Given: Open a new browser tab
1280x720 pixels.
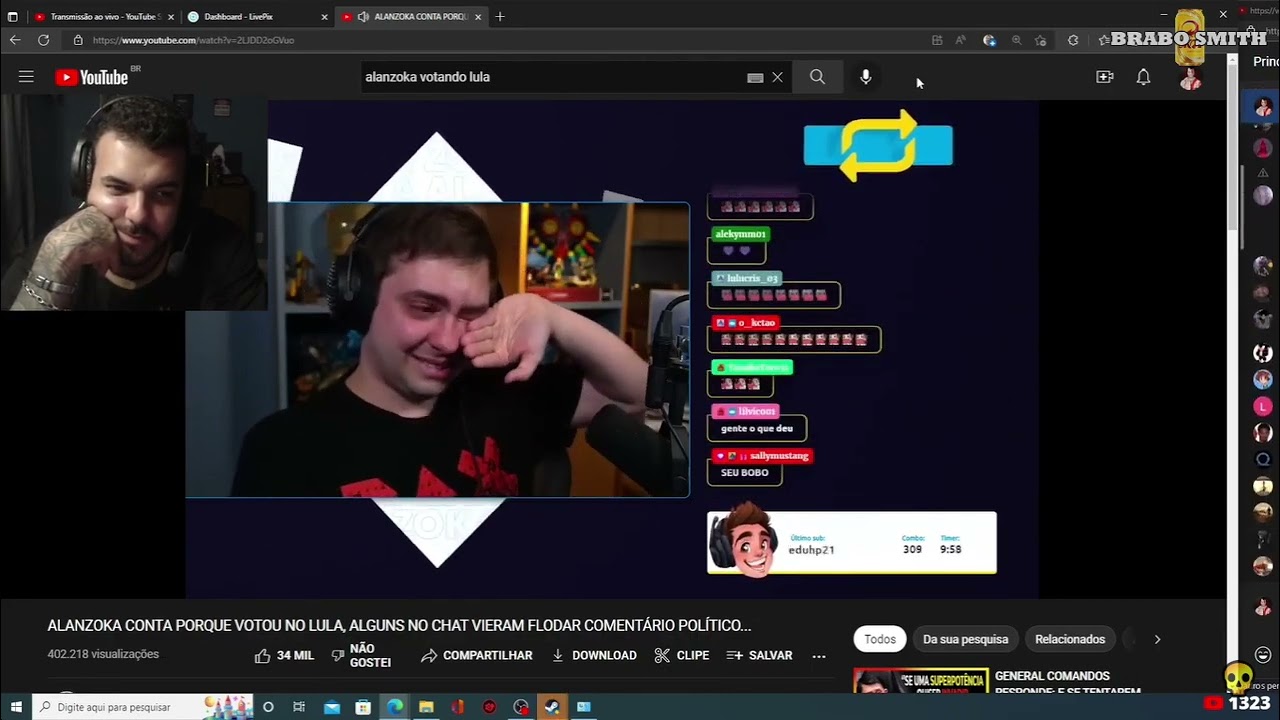Looking at the screenshot, I should 500,16.
